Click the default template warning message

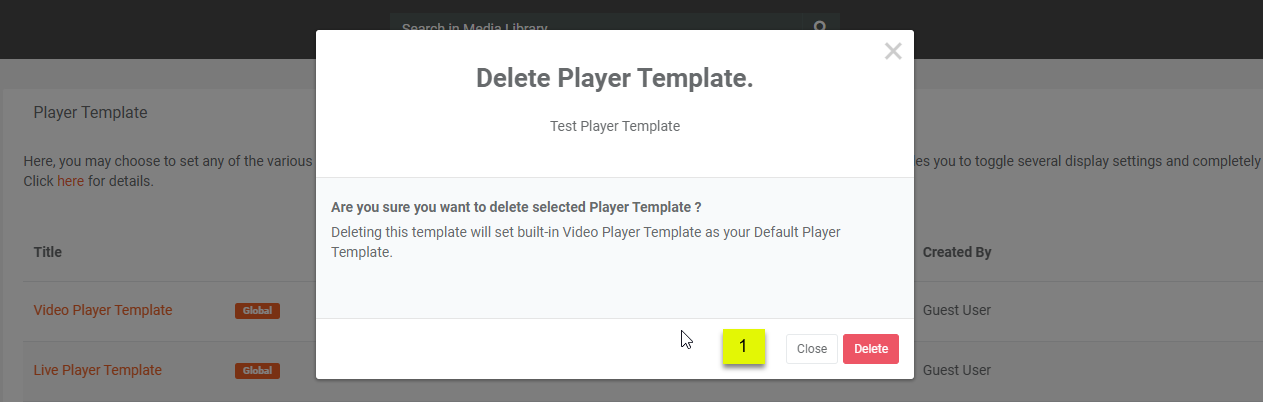585,242
